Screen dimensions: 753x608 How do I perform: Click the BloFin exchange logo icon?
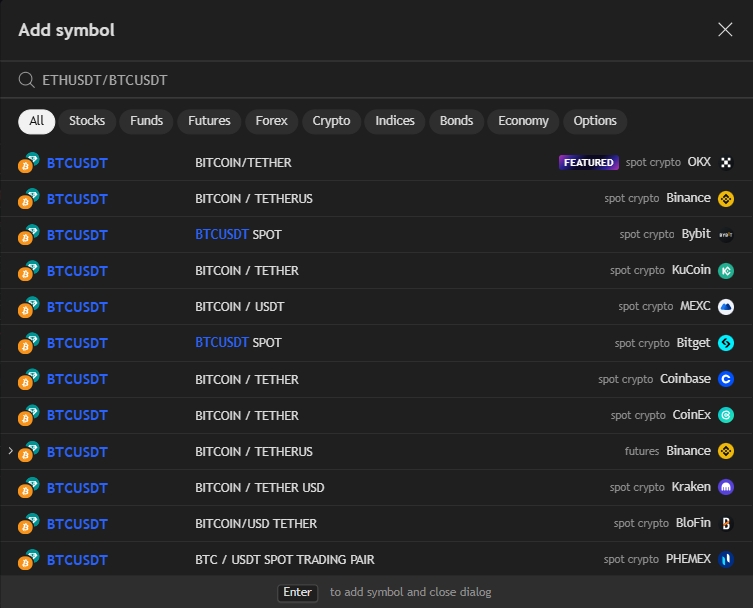pos(726,523)
